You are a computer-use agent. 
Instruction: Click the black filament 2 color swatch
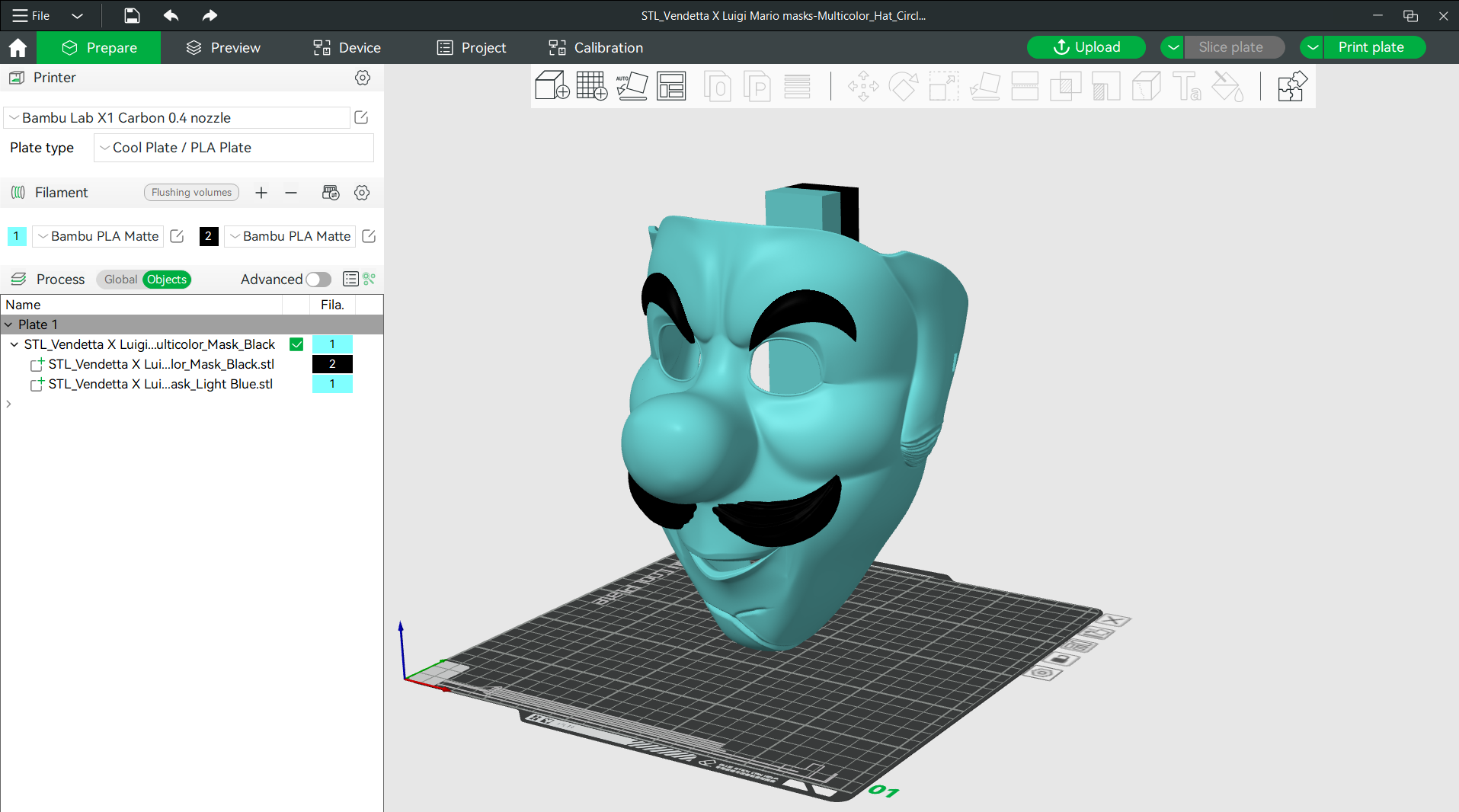208,236
